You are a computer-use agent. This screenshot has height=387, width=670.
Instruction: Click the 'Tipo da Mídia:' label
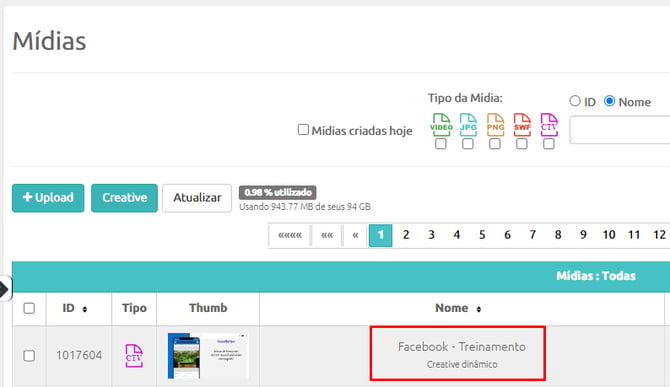pos(465,98)
